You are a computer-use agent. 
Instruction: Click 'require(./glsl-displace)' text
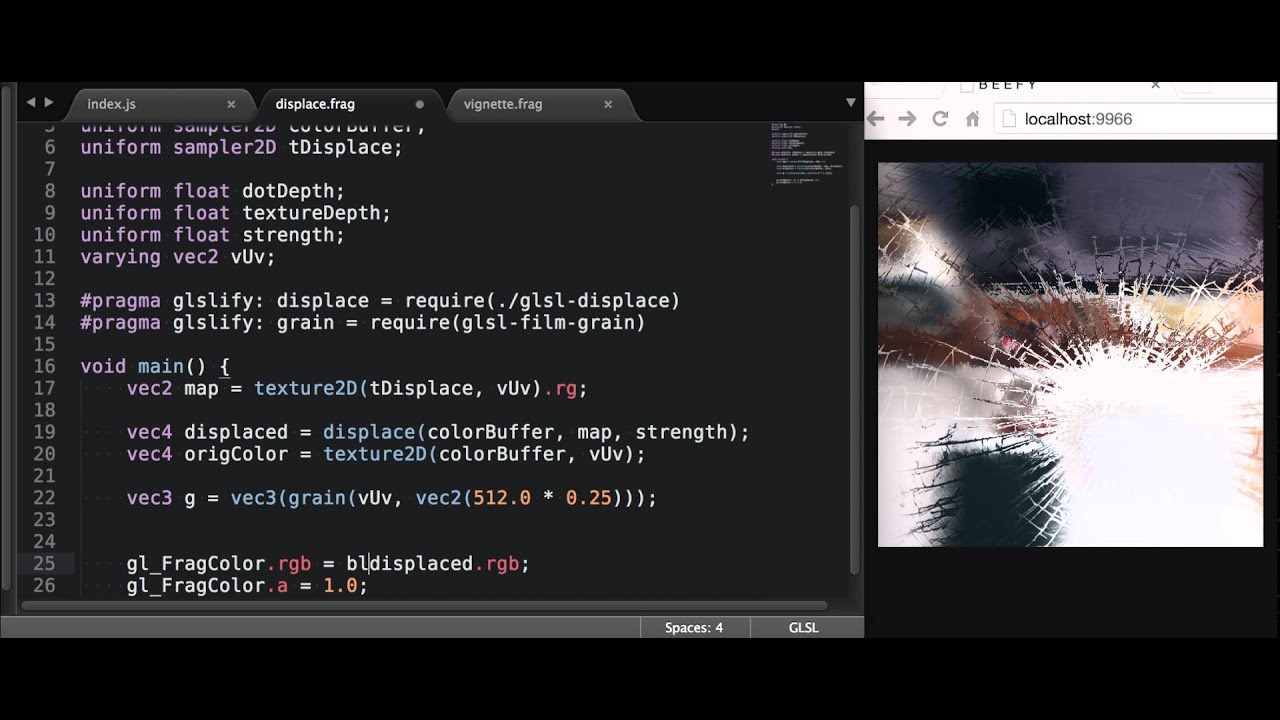[542, 300]
